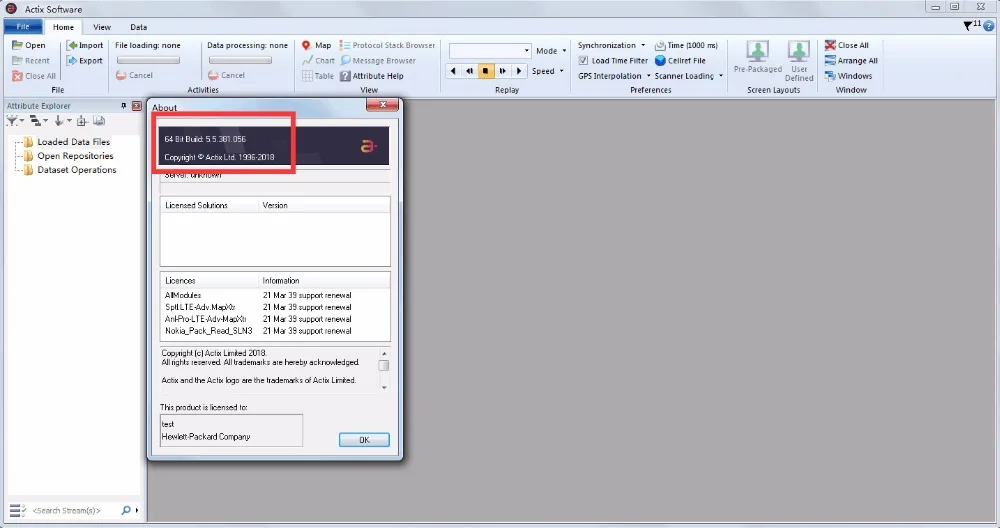Open Attribute Help
Viewport: 1000px width, 528px height.
tap(371, 76)
